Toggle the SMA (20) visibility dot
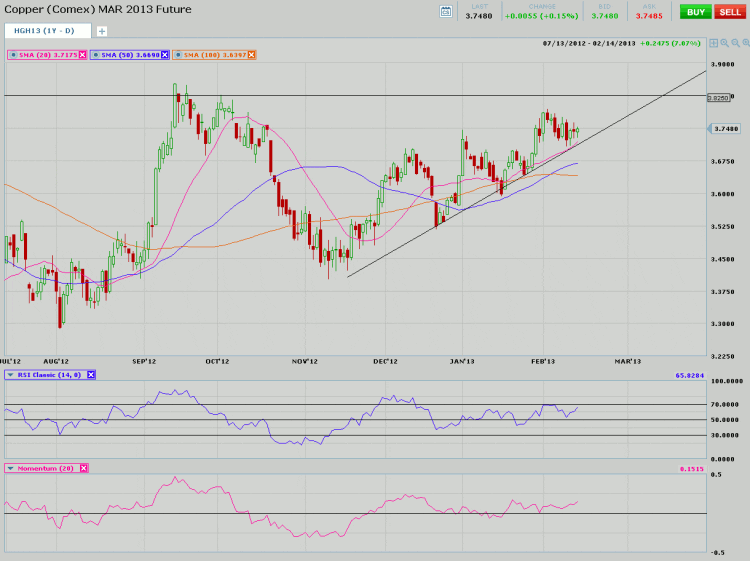Screen dimensions: 750x561 click(11, 54)
